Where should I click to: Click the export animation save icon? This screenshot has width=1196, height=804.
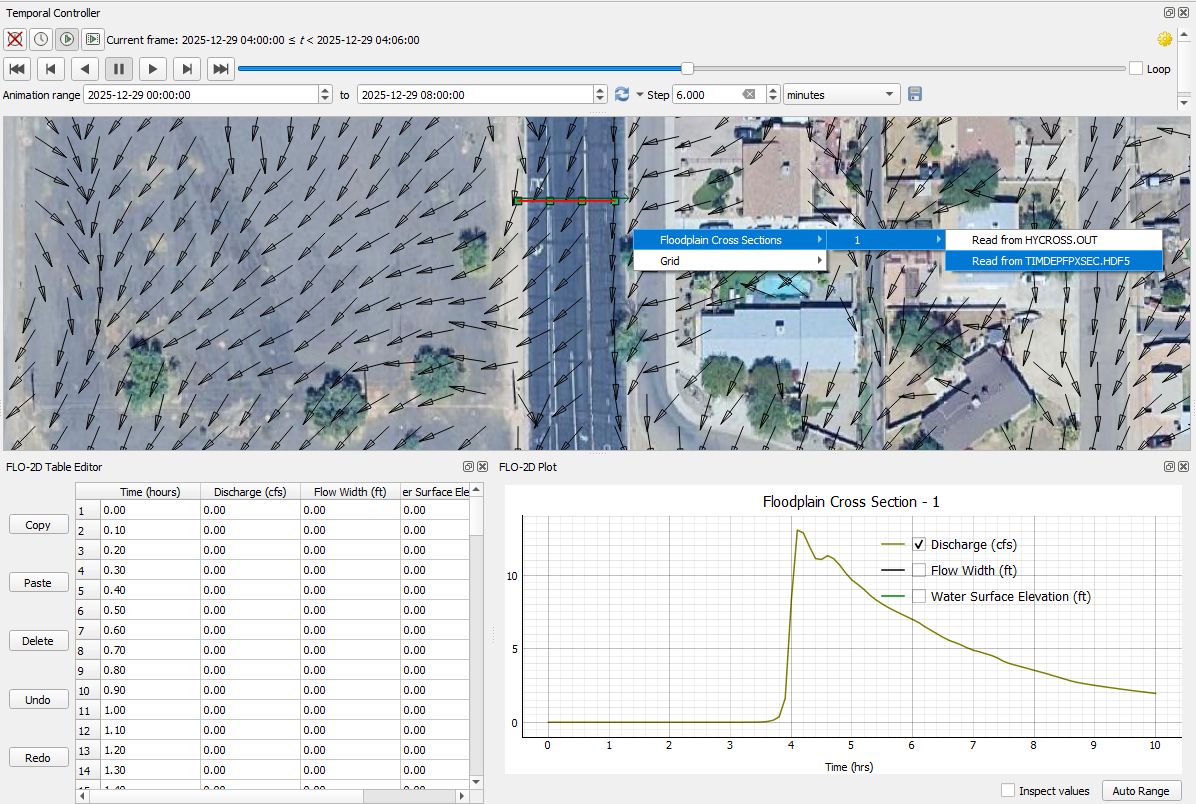(915, 94)
